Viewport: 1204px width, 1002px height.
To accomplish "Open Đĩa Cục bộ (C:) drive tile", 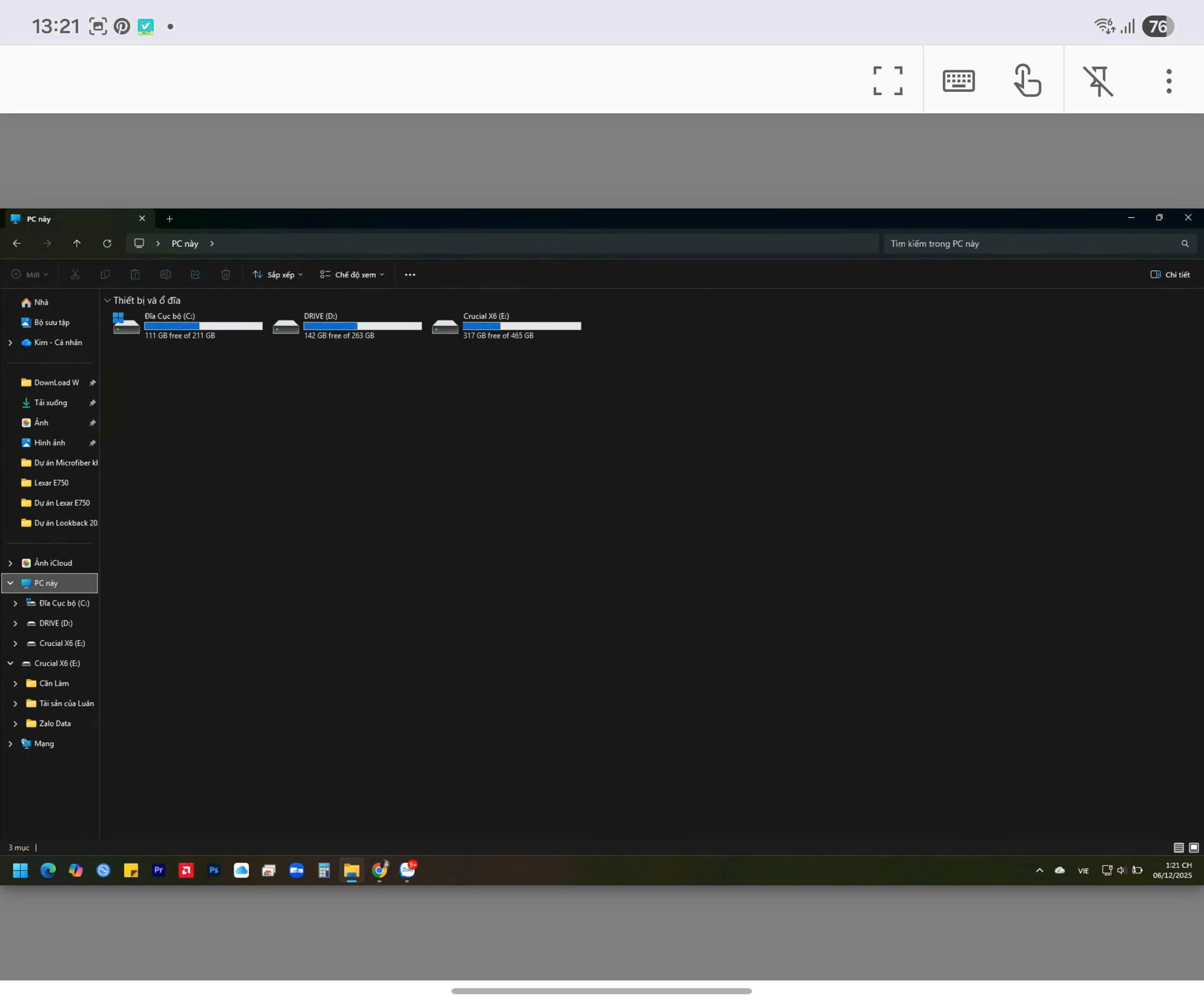I will (188, 326).
